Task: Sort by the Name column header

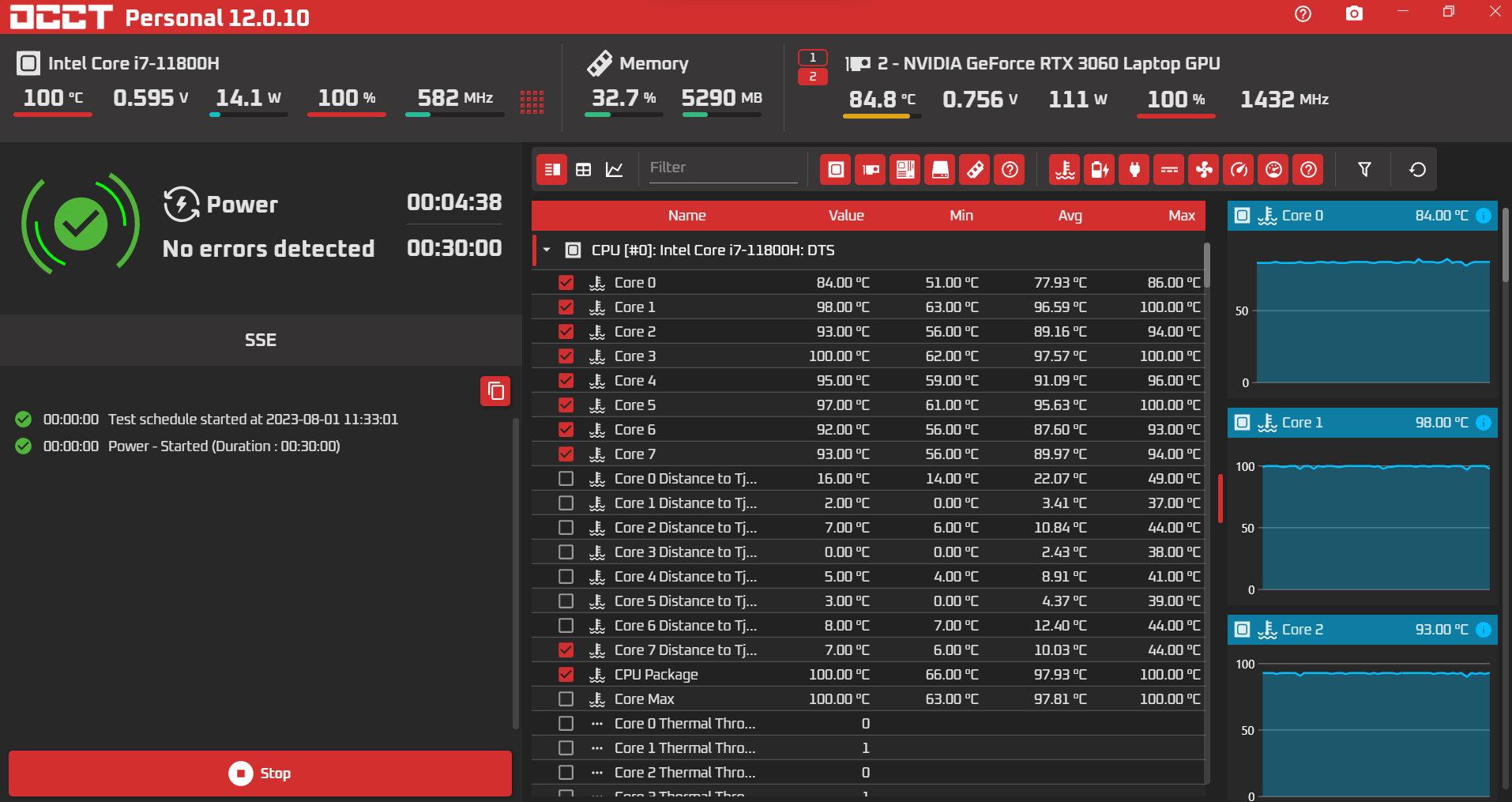Action: [687, 216]
